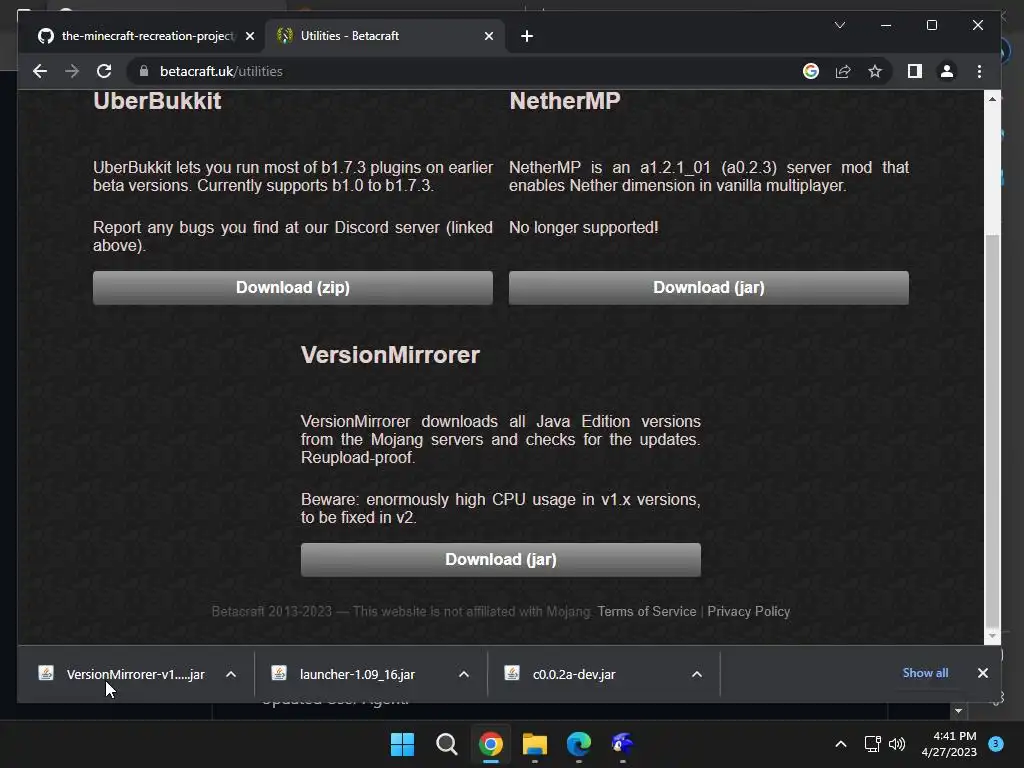Click the page scrollbar down arrow

point(992,635)
